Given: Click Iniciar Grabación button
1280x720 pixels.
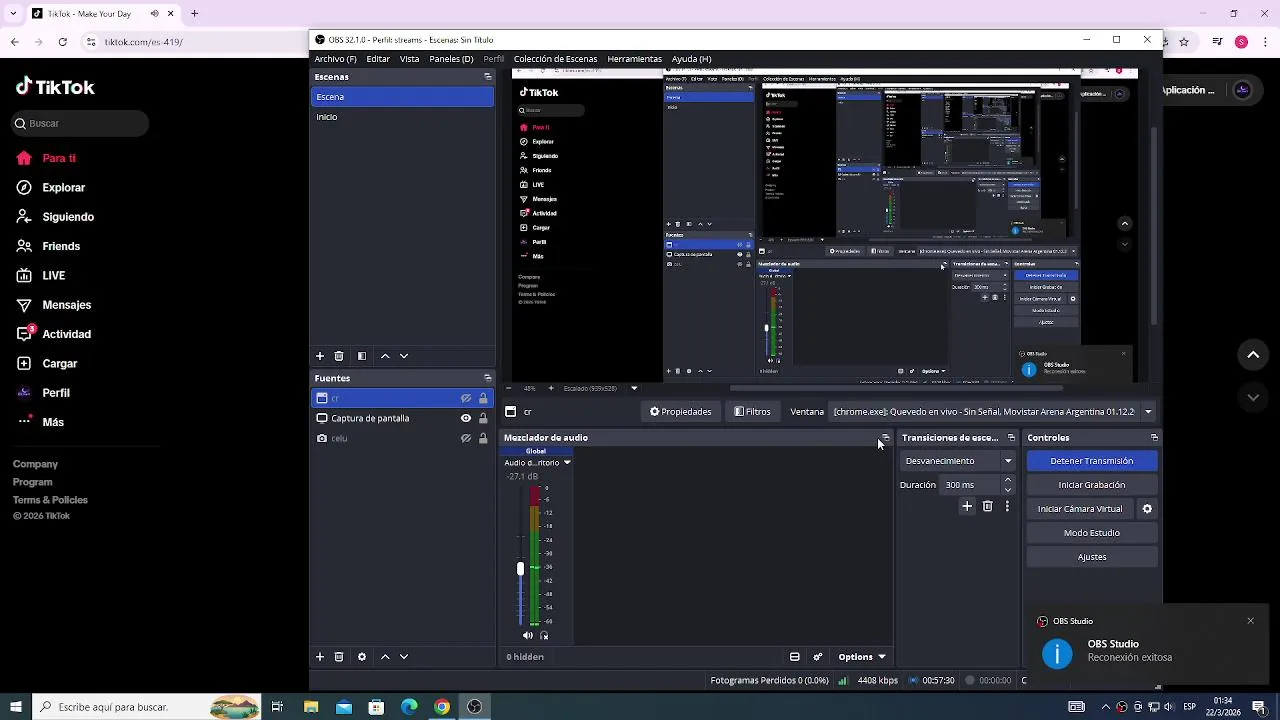Looking at the screenshot, I should click(x=1092, y=485).
